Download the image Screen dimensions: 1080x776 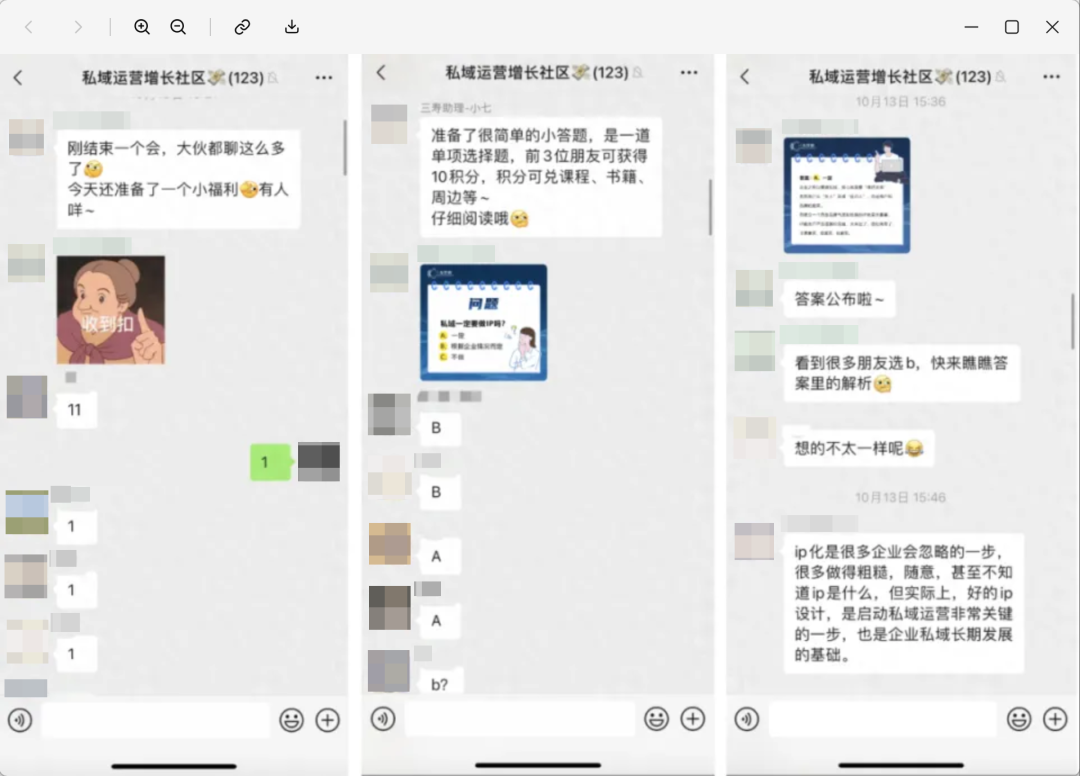click(292, 27)
